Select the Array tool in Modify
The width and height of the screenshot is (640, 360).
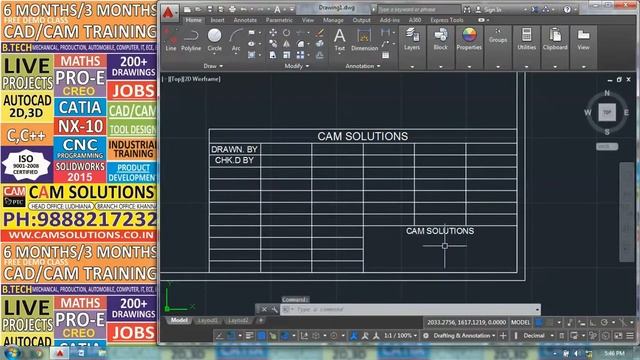tap(300, 55)
